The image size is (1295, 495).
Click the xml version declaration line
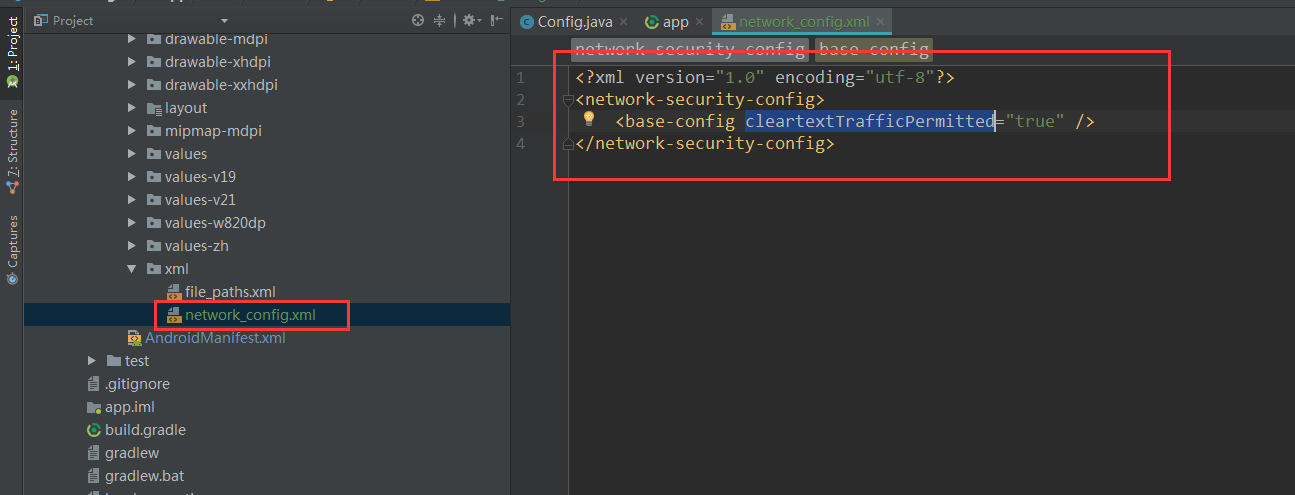pos(765,77)
